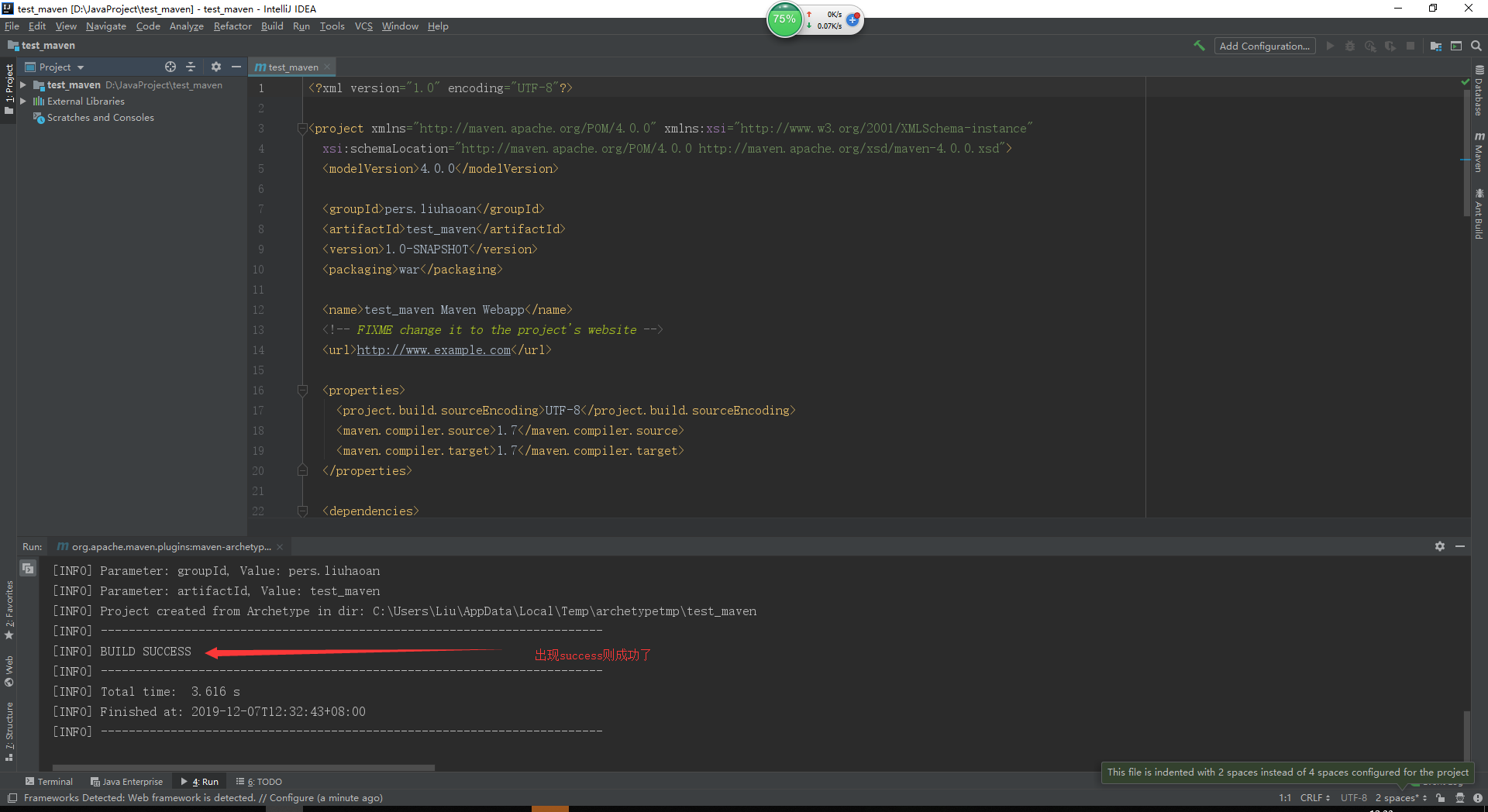Open the Favorites side tool window
This screenshot has height=812, width=1488.
click(9, 610)
